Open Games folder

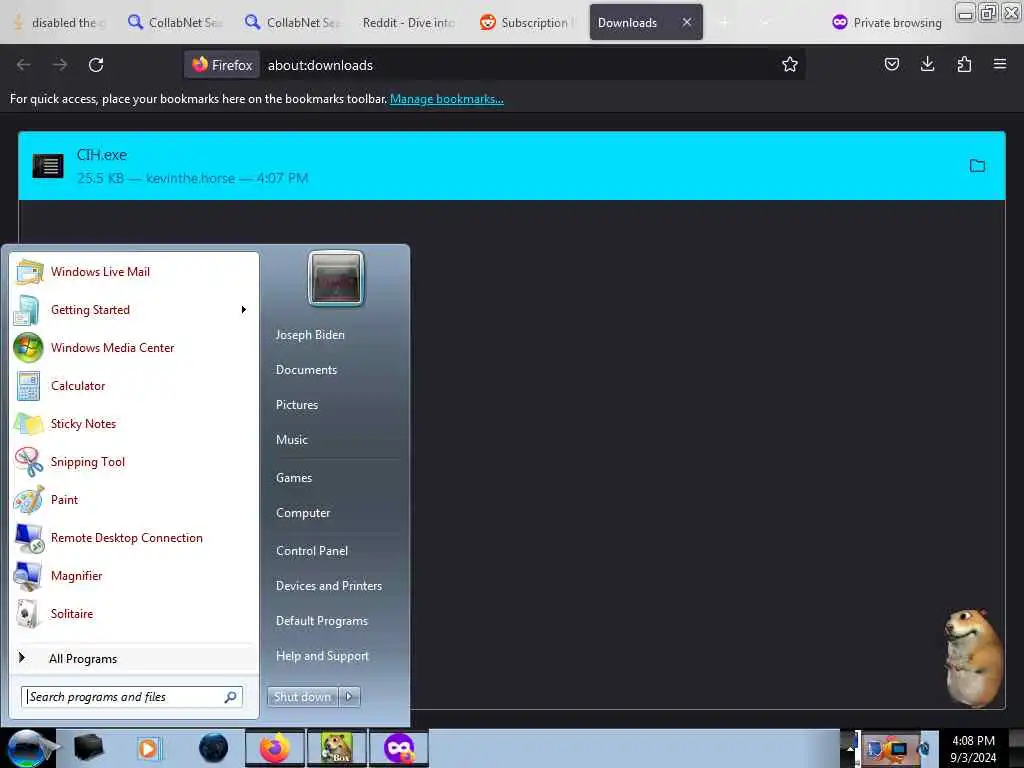pos(294,478)
